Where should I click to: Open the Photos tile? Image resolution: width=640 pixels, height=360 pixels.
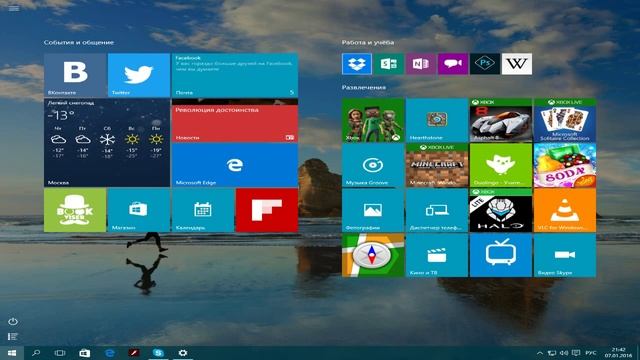pos(373,210)
